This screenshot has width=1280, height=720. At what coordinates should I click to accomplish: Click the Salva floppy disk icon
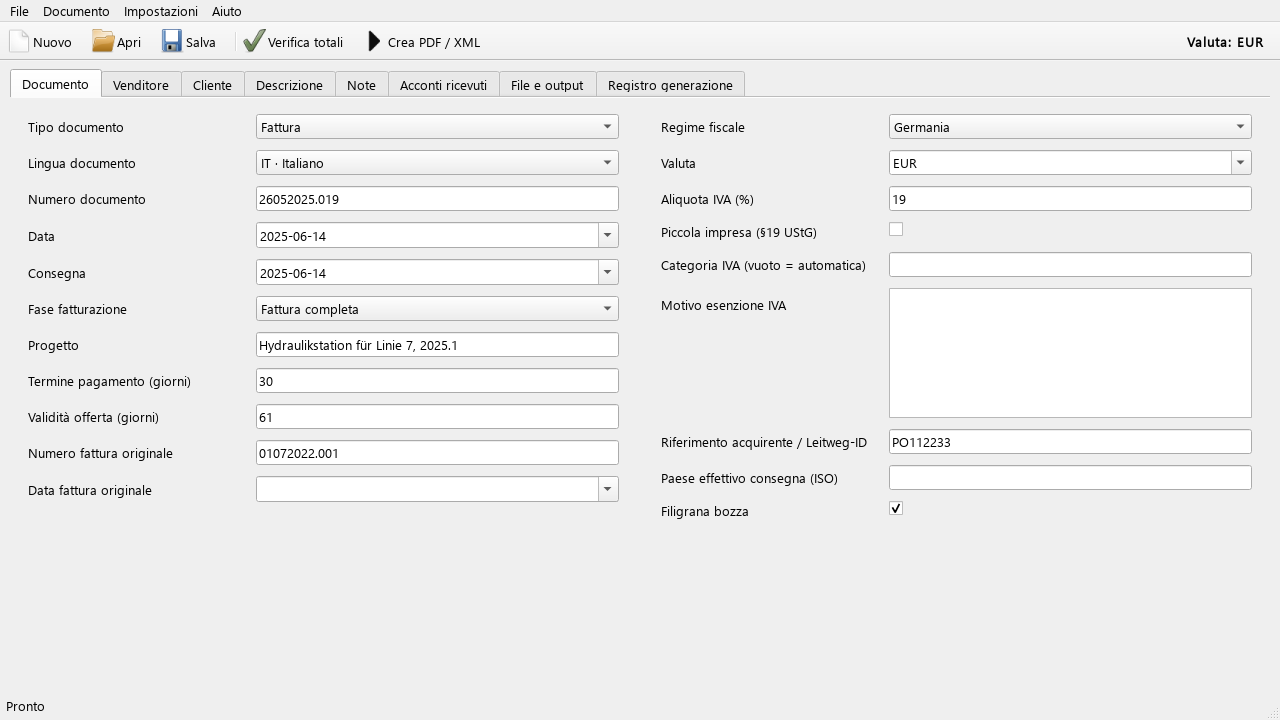pos(172,41)
